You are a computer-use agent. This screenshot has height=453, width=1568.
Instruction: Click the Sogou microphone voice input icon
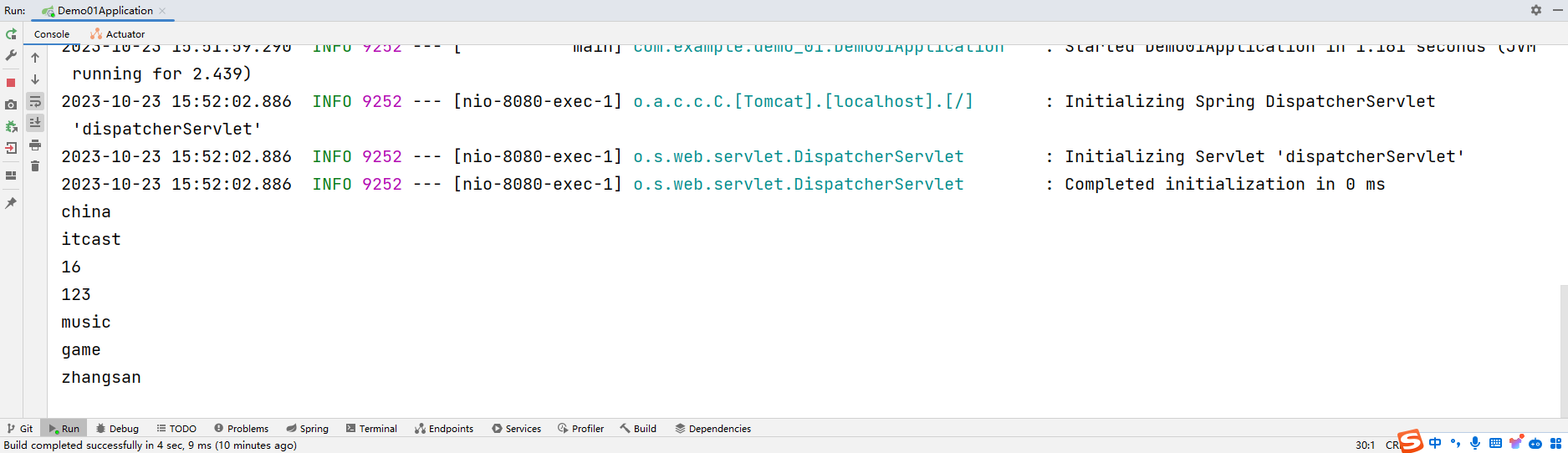tap(1475, 443)
